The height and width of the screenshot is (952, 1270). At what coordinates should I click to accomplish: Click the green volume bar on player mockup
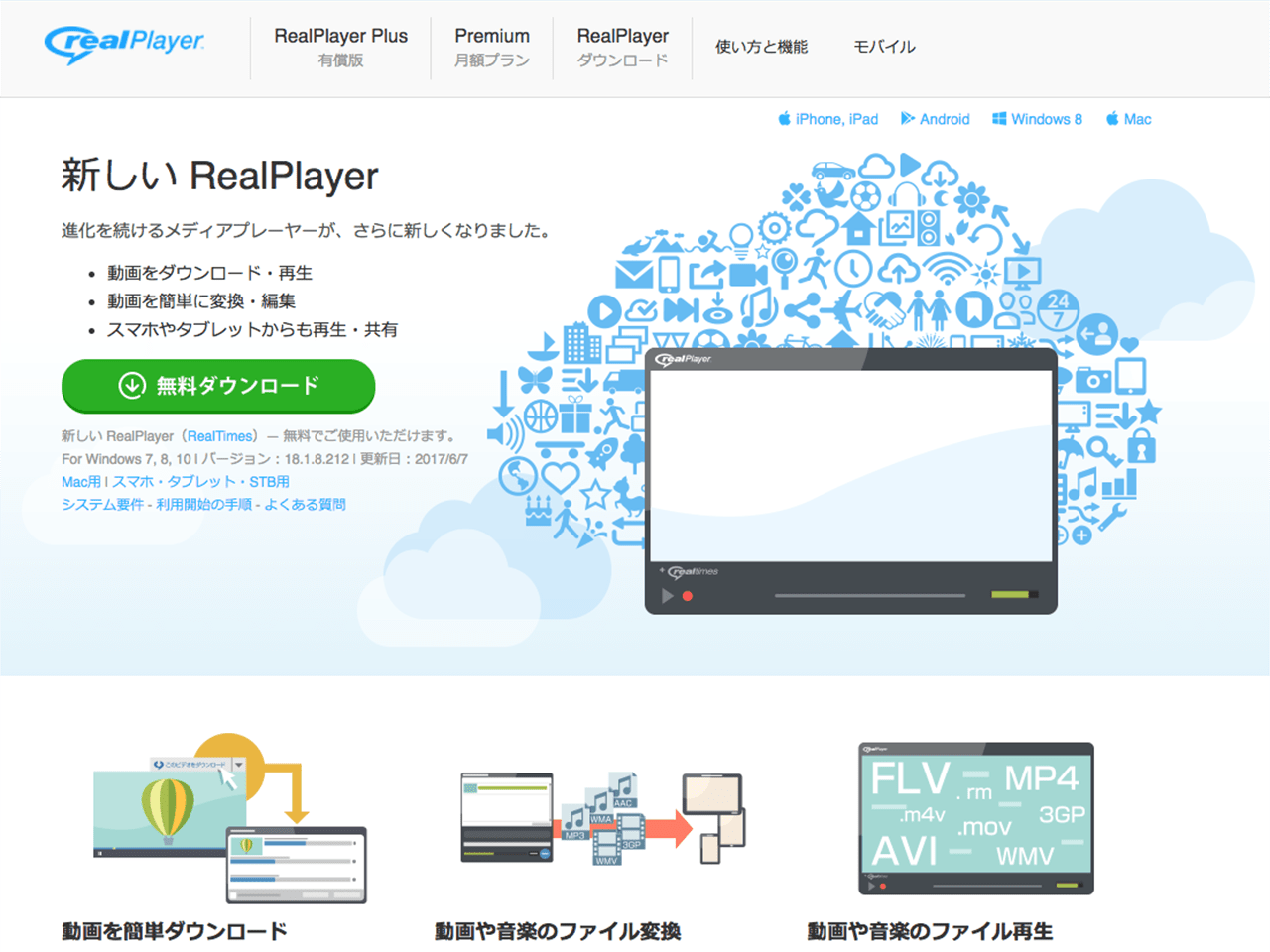pyautogui.click(x=1010, y=595)
